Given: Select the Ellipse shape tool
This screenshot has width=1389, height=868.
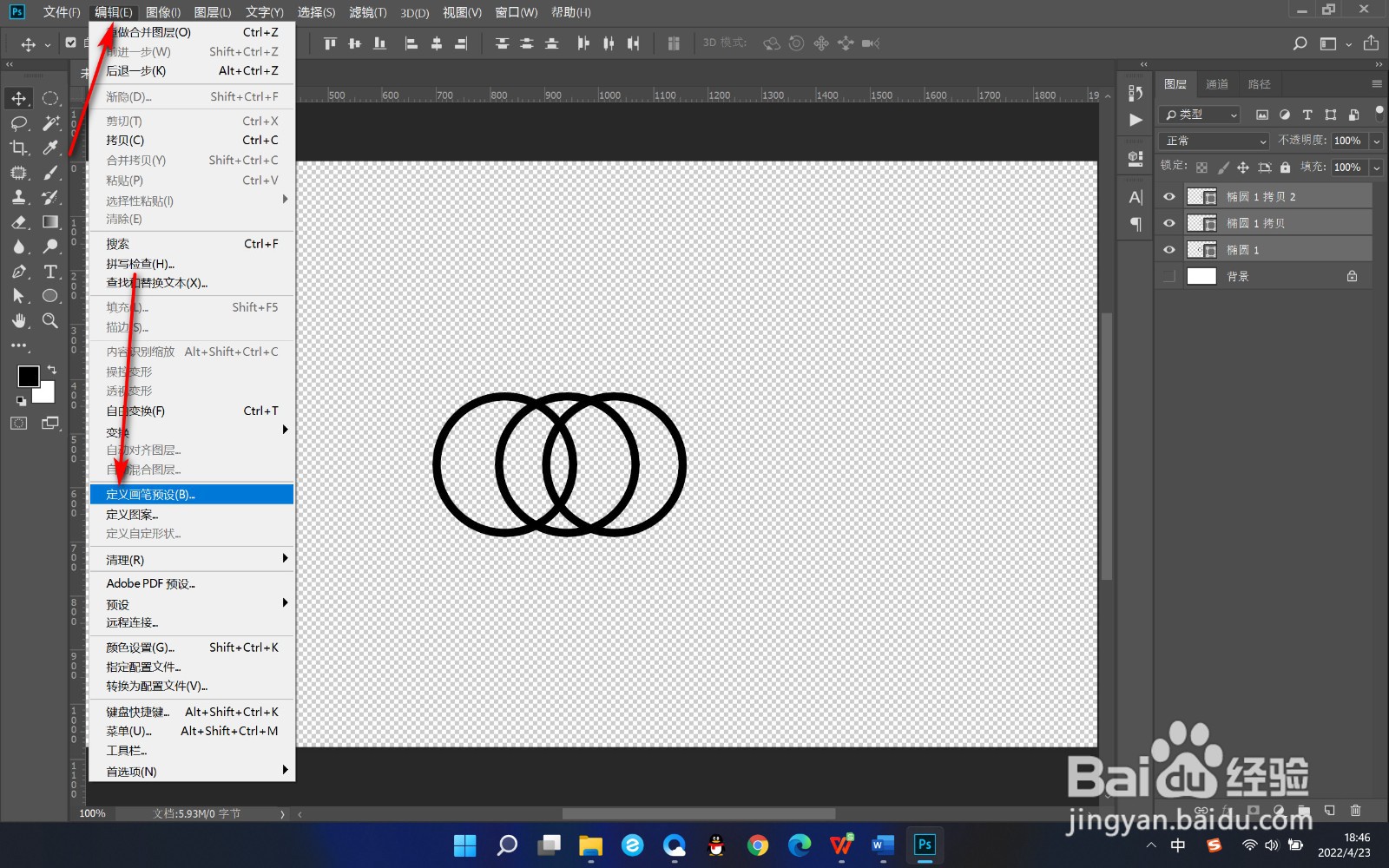Looking at the screenshot, I should (x=50, y=296).
